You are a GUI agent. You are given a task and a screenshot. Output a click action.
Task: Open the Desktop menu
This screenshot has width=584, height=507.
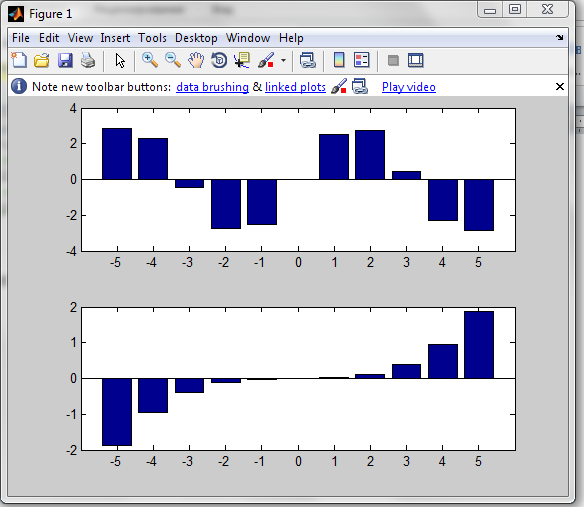click(x=196, y=38)
